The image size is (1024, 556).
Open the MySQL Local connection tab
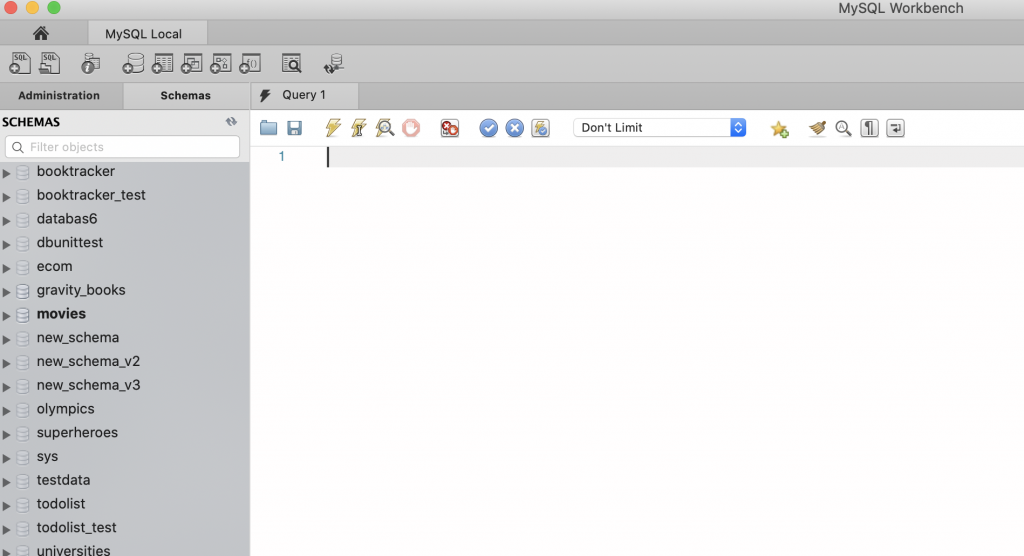(143, 34)
